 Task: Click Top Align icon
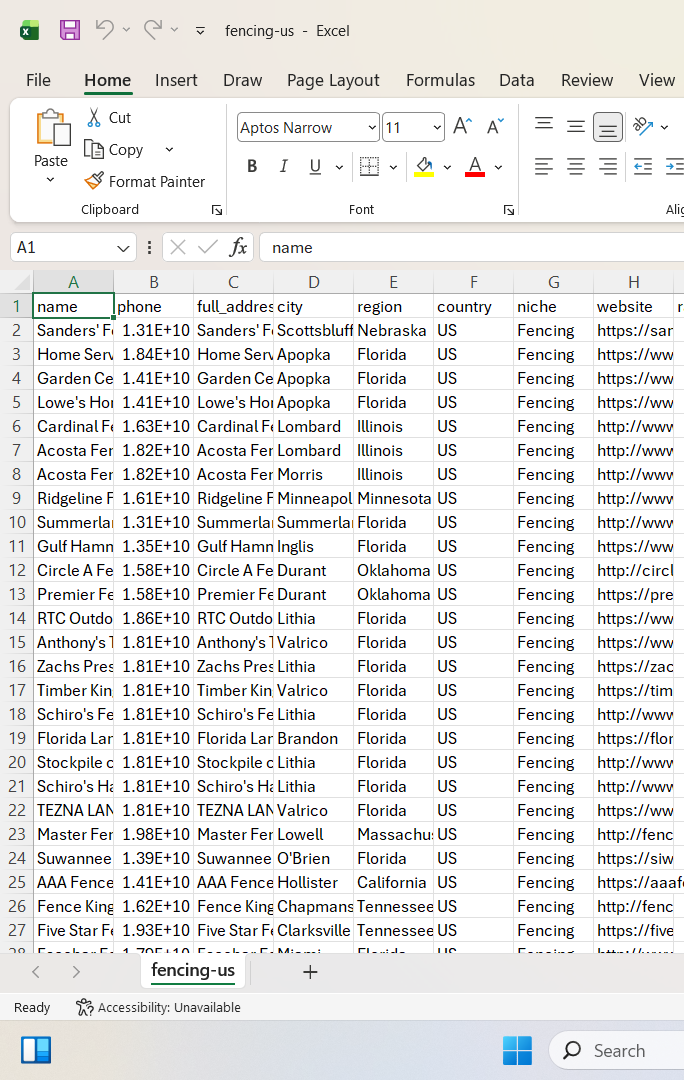544,126
